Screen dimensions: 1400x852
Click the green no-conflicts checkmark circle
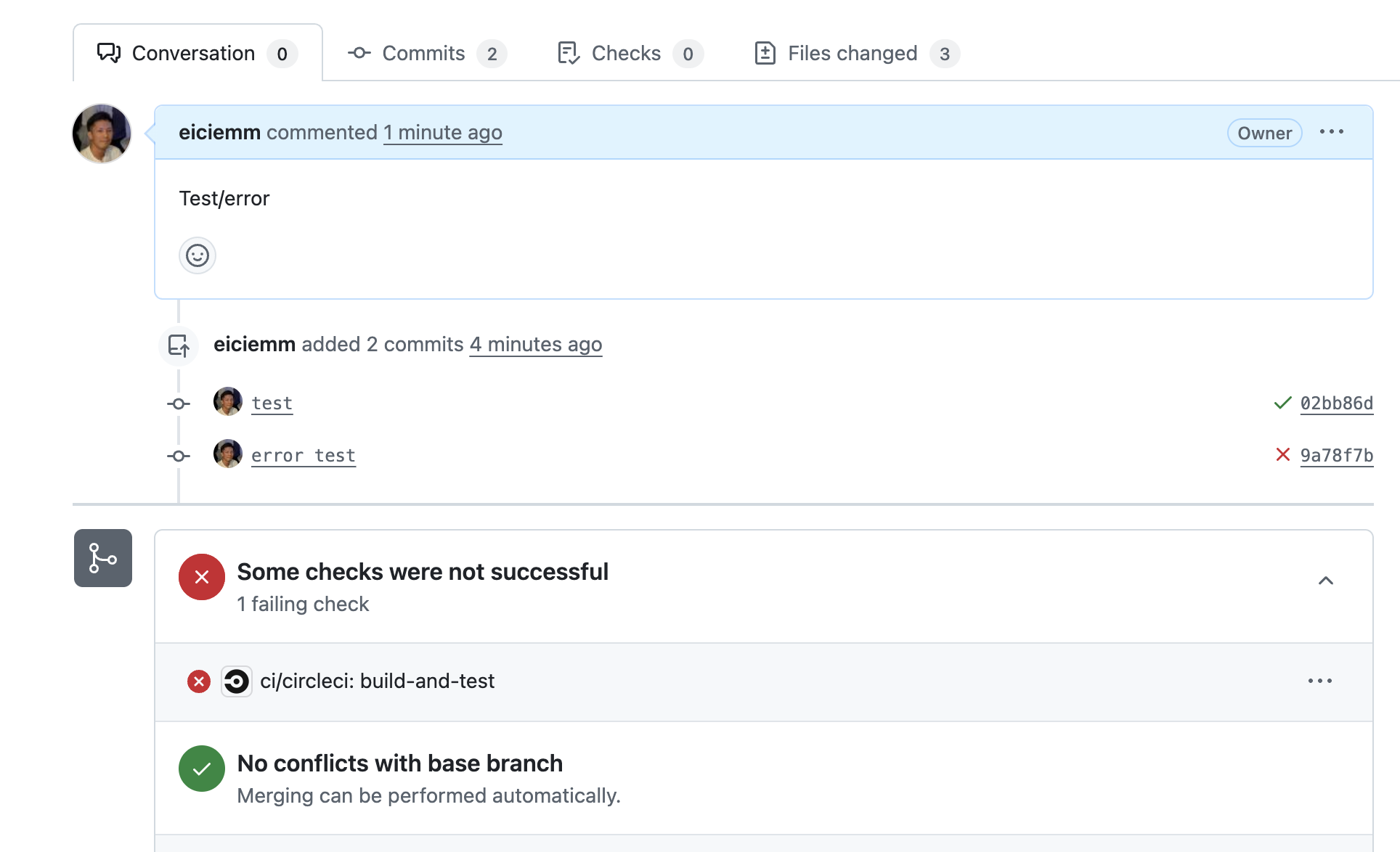click(x=202, y=769)
